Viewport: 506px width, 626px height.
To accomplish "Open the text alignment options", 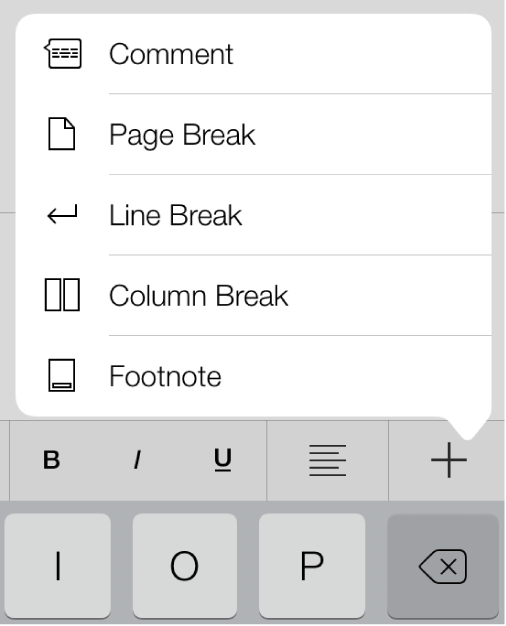I will click(327, 460).
